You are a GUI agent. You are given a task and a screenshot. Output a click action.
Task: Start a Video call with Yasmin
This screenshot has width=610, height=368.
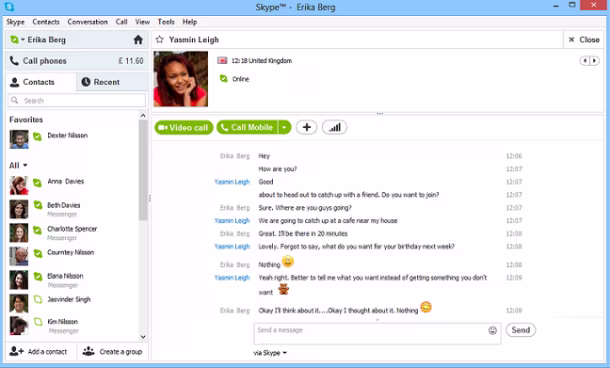[184, 128]
